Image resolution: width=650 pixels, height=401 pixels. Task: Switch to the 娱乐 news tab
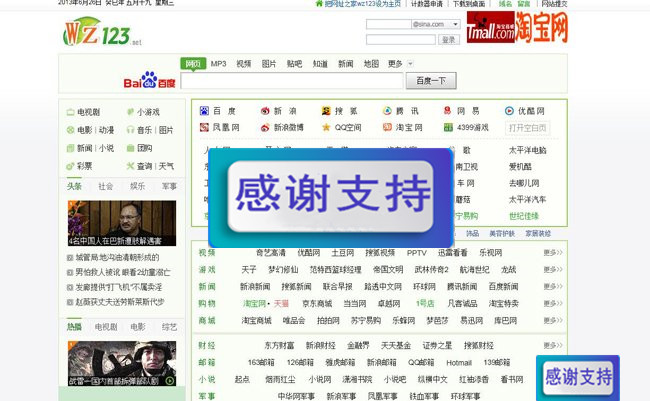coord(137,186)
